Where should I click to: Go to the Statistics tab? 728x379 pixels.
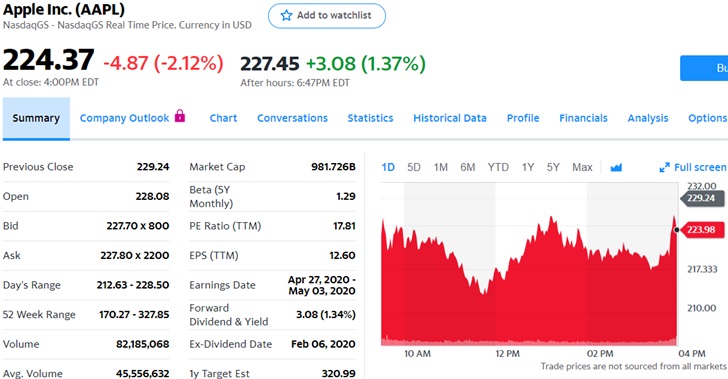click(x=370, y=118)
